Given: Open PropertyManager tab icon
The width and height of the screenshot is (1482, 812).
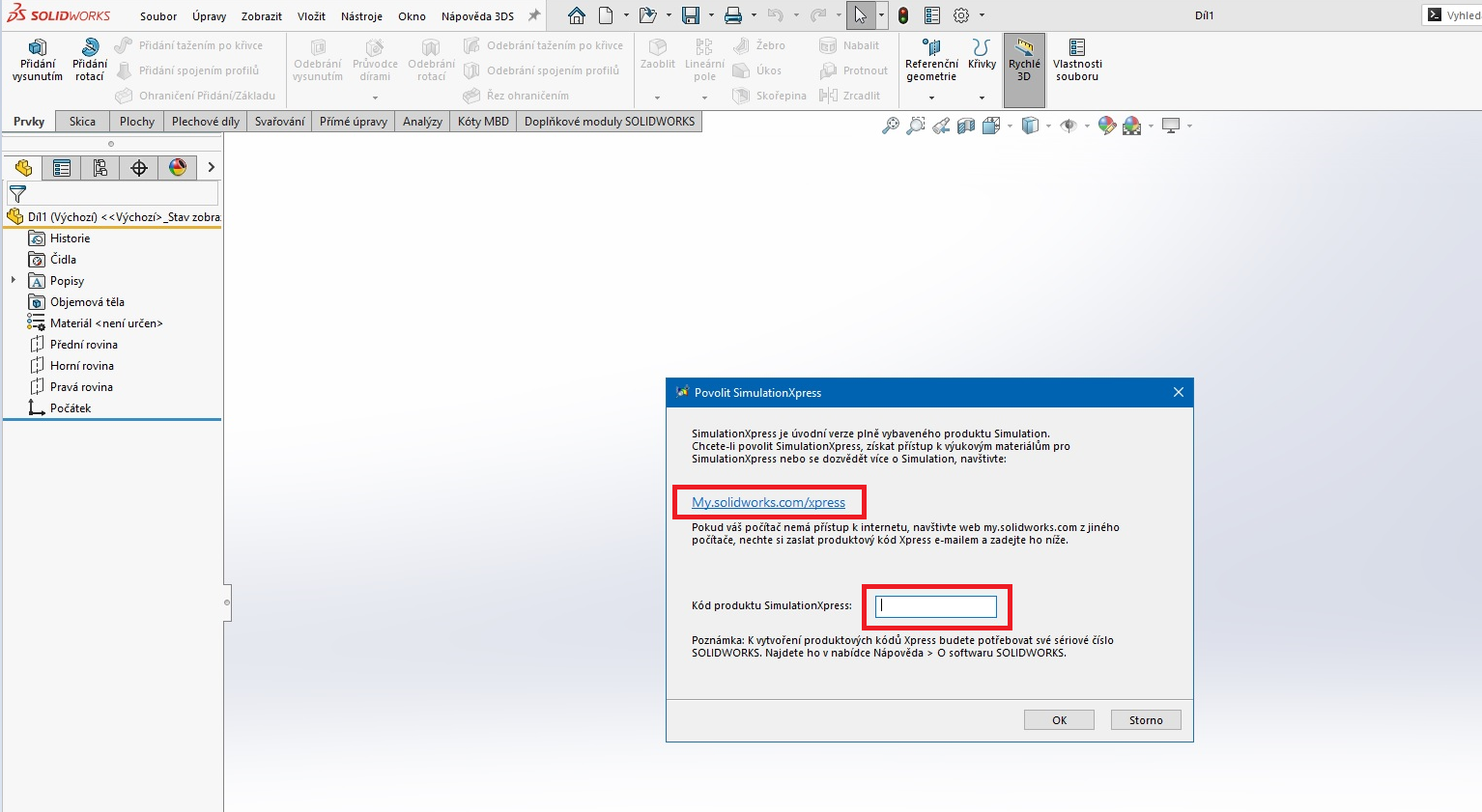Looking at the screenshot, I should pos(62,168).
